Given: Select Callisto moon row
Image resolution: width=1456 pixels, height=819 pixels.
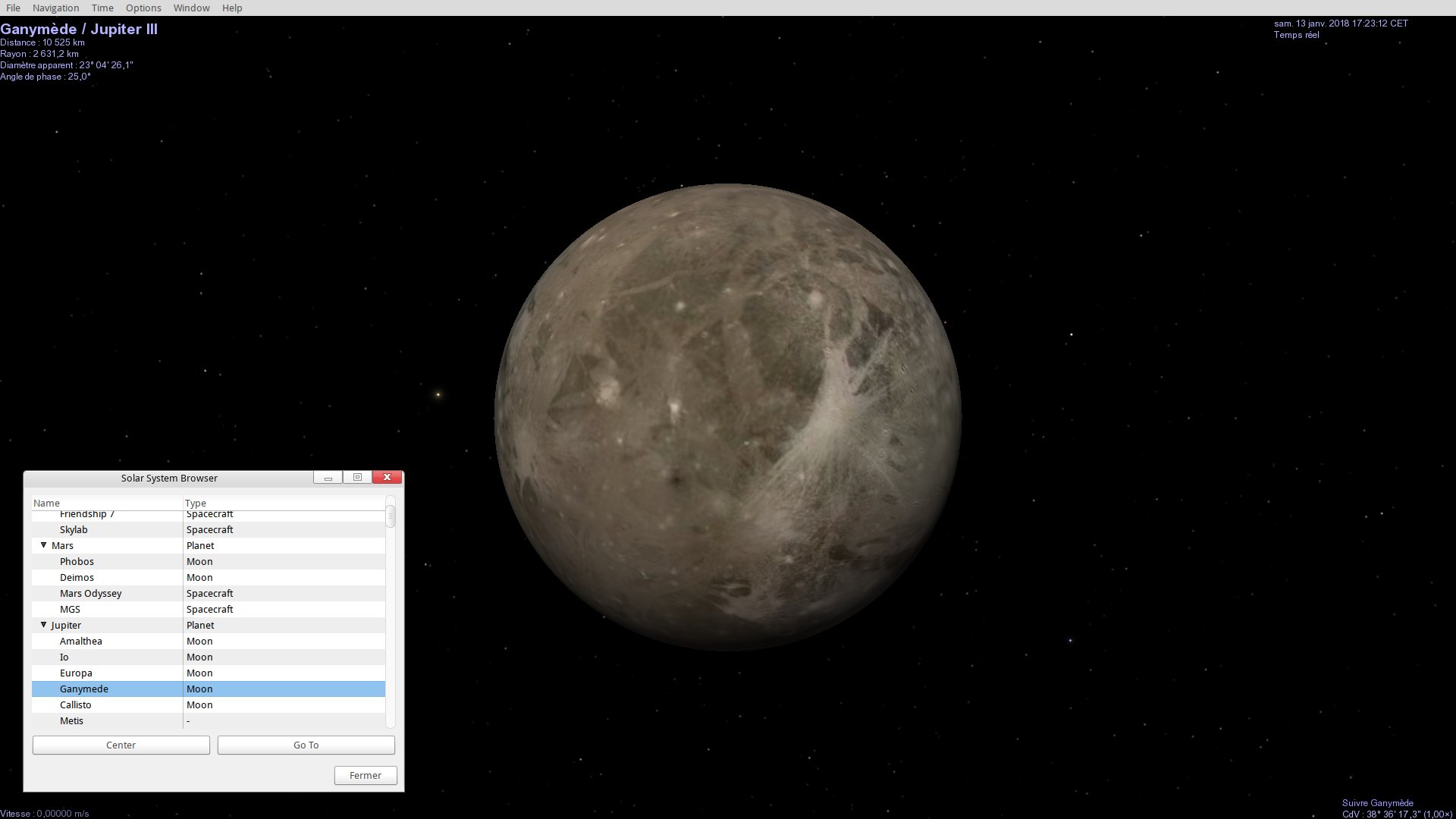Looking at the screenshot, I should click(75, 704).
